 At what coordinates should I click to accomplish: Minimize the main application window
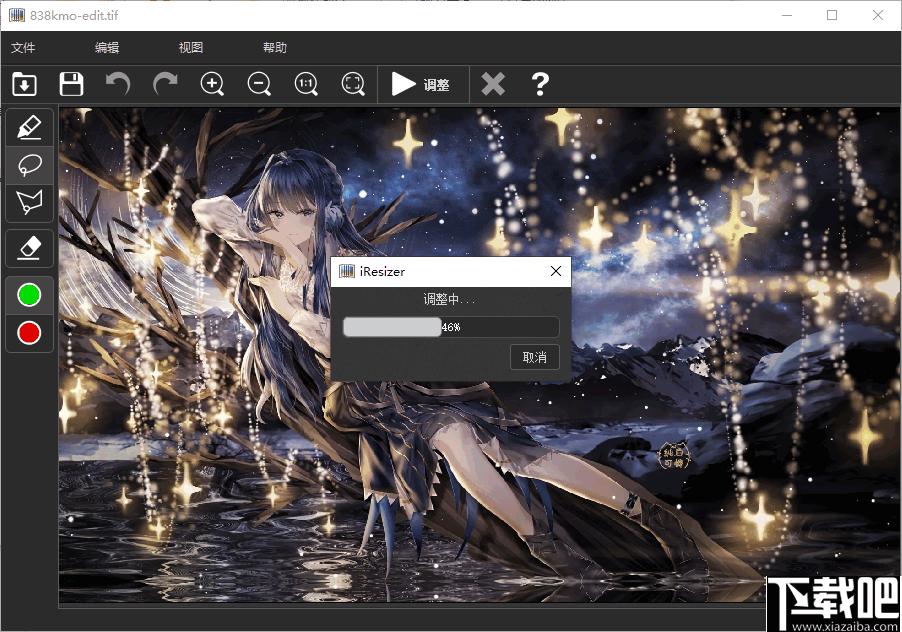[787, 15]
